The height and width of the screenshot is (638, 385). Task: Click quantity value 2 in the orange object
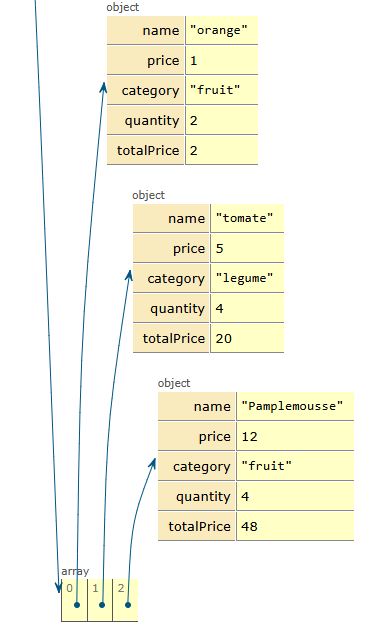tap(222, 120)
